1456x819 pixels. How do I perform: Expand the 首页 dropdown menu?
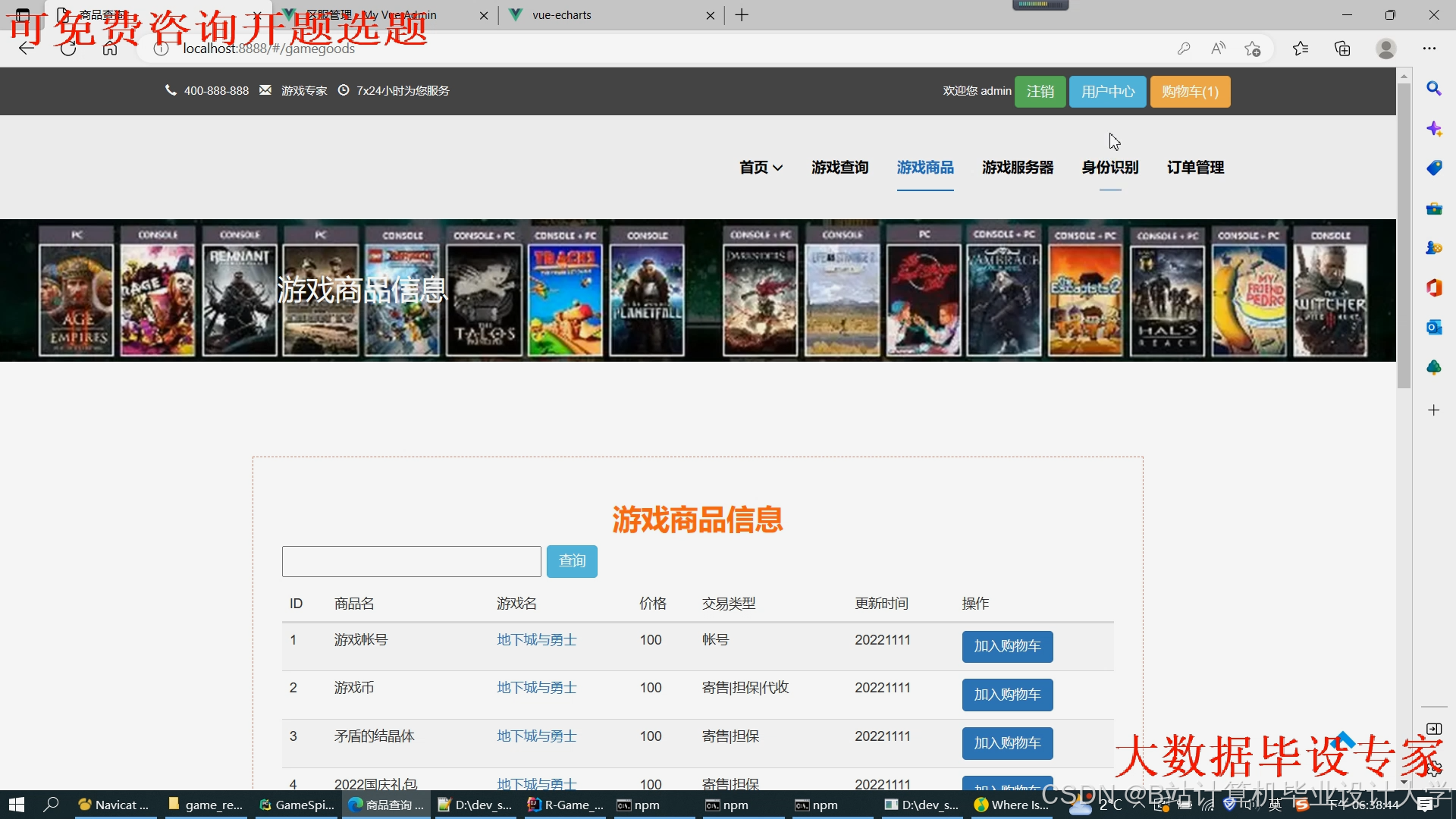[761, 168]
